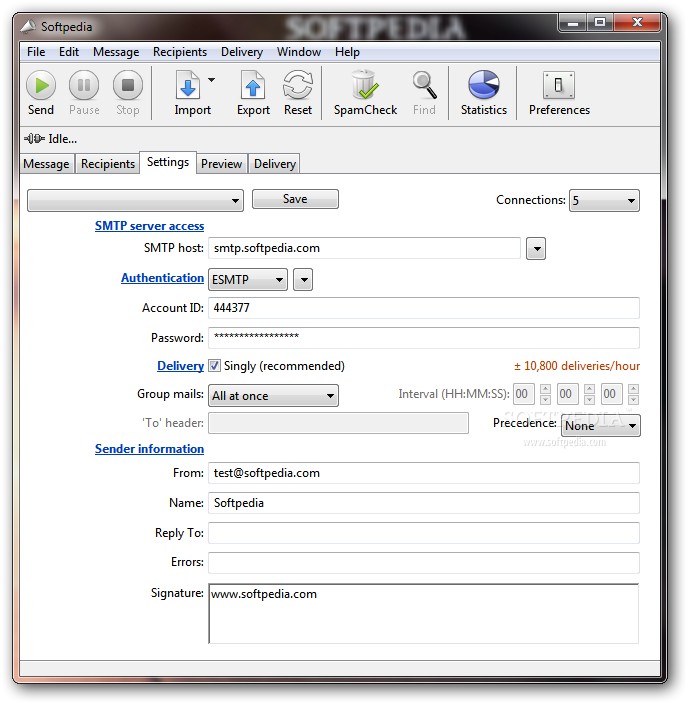
Task: Toggle the Singly (recommended) checkbox
Action: tap(215, 365)
